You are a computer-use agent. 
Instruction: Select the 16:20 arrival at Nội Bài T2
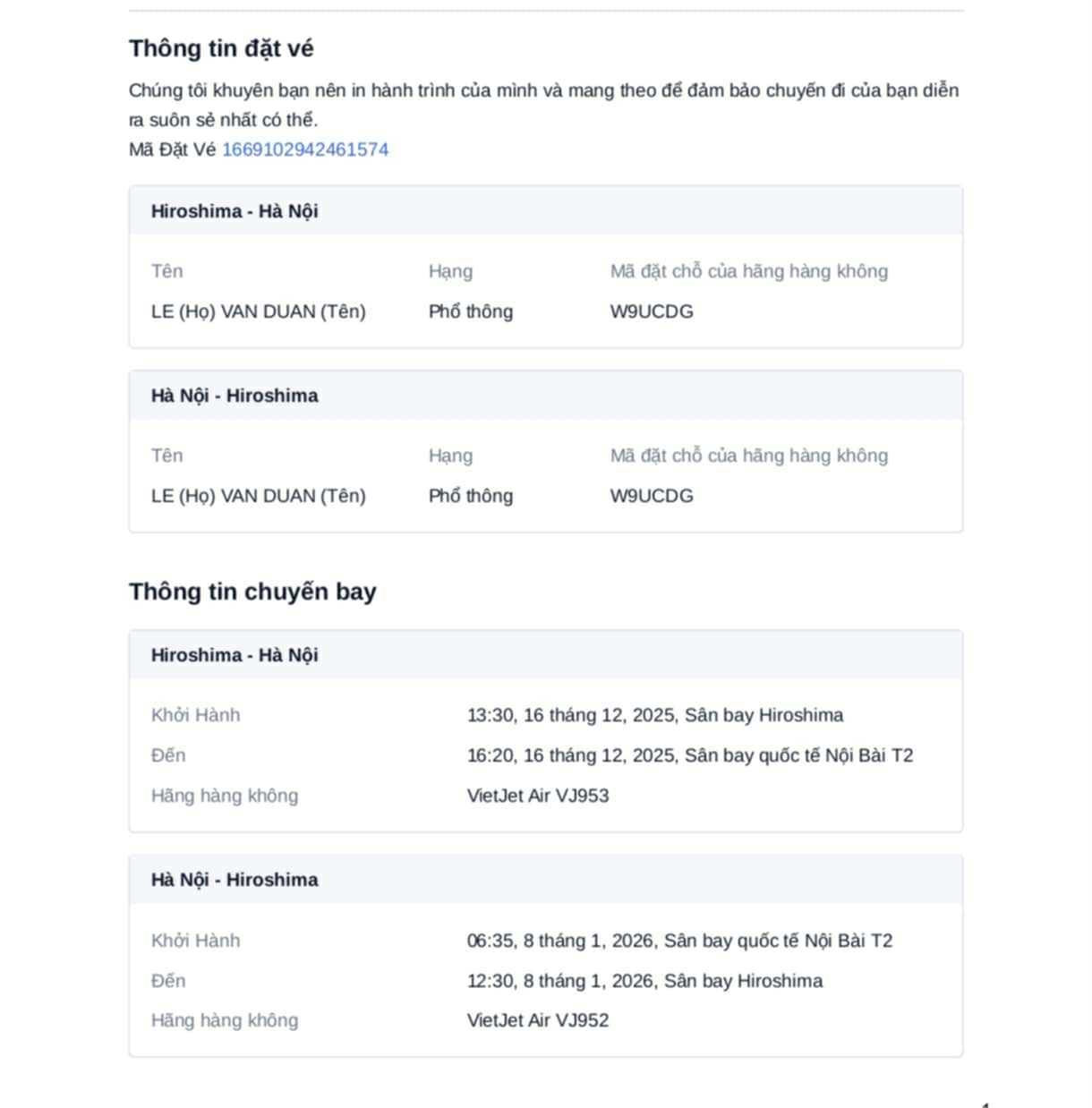pos(689,755)
